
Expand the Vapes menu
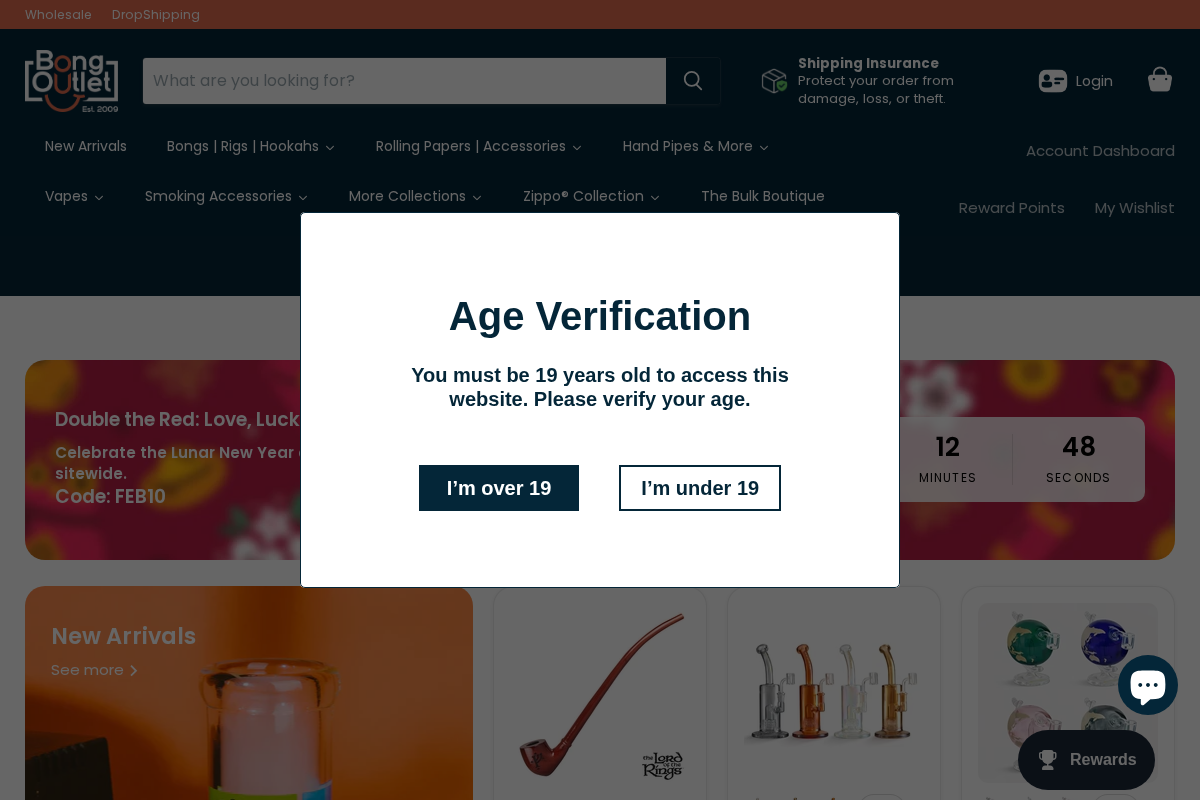74,197
